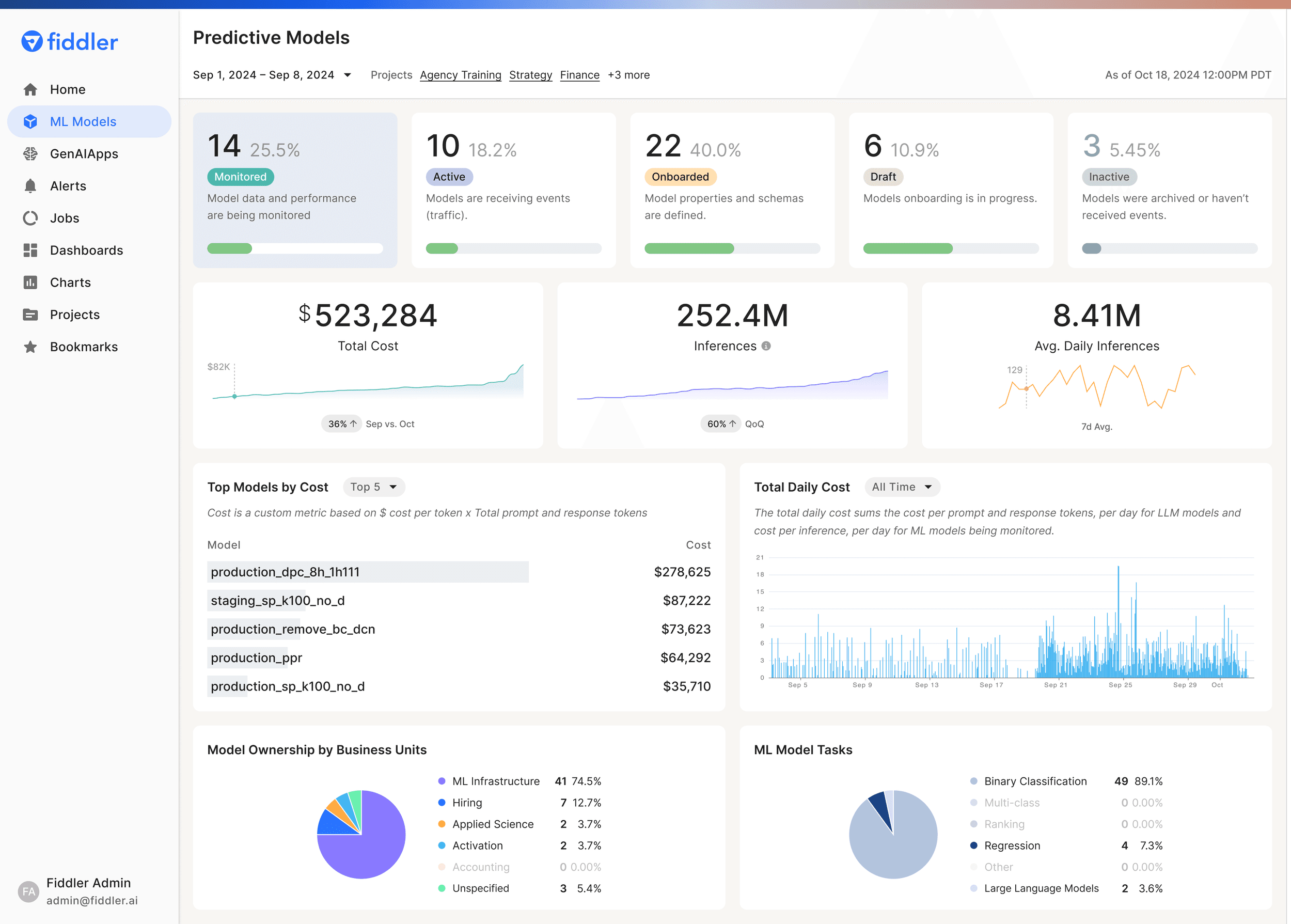Click the Jobs spinner icon

coord(30,218)
